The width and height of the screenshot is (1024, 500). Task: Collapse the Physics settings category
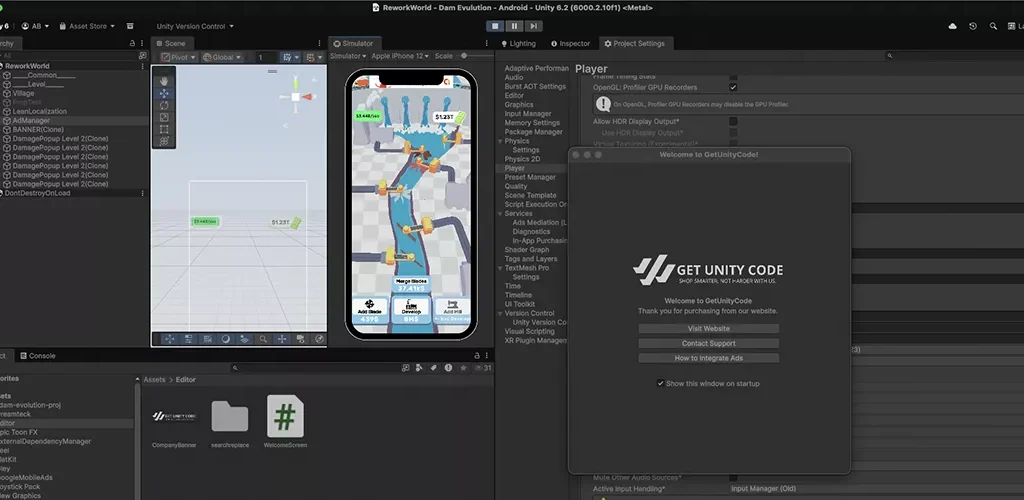[500, 141]
